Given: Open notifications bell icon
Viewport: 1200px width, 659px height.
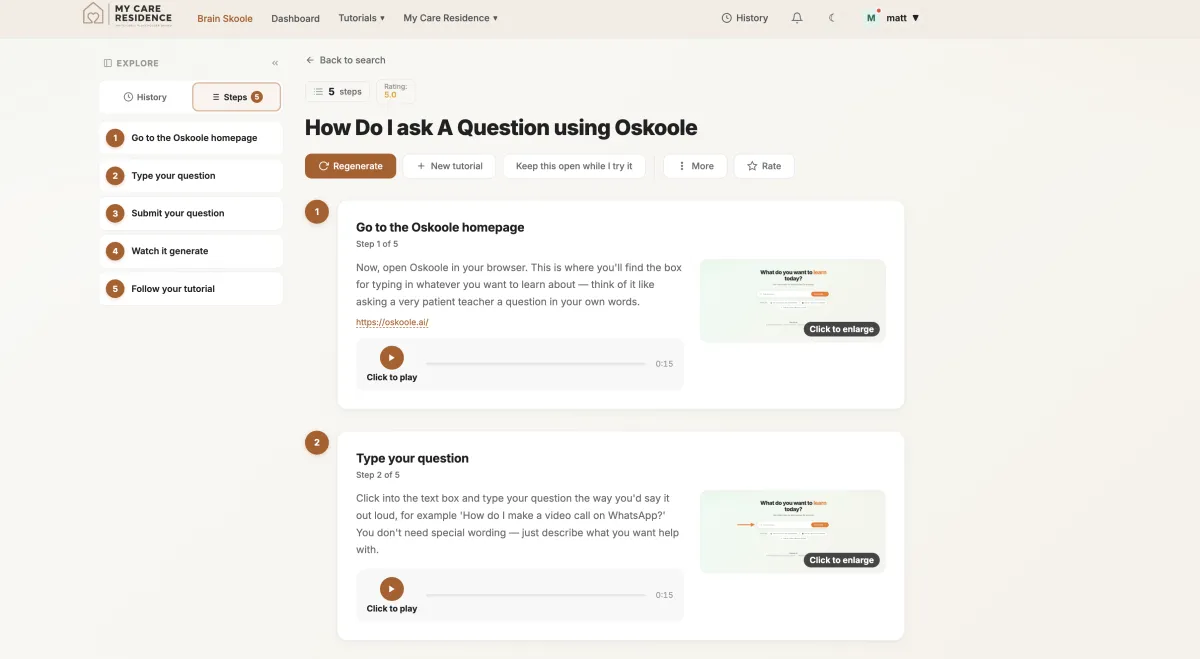Looking at the screenshot, I should click(797, 18).
